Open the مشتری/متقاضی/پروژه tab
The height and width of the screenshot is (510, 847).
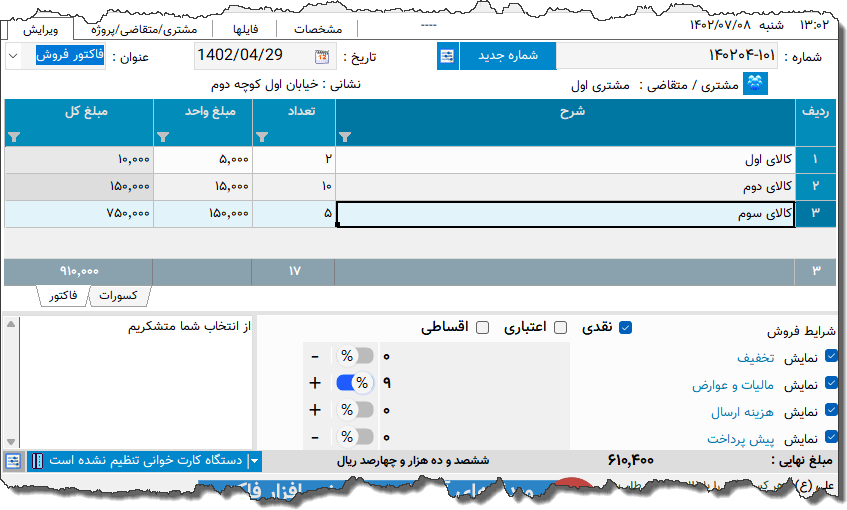pyautogui.click(x=144, y=29)
